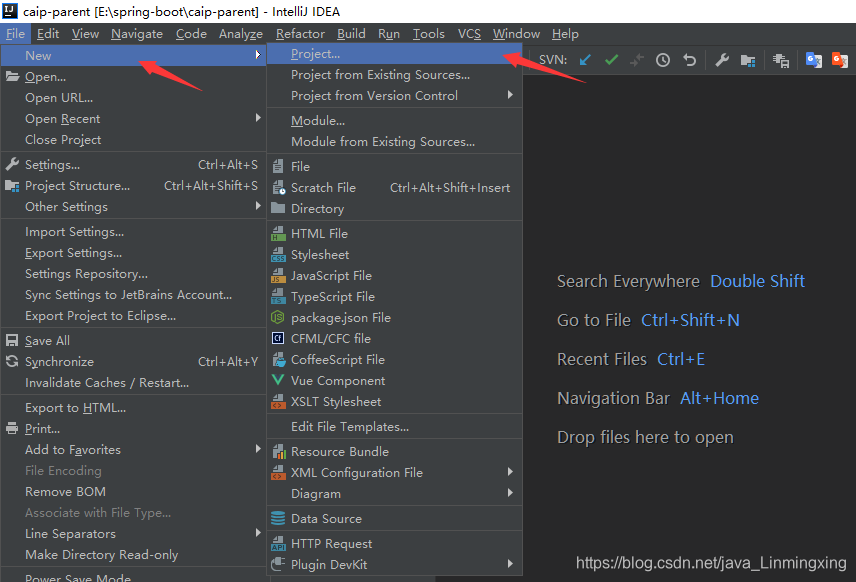This screenshot has width=856, height=582.
Task: Add a new Data Source
Action: (395, 519)
